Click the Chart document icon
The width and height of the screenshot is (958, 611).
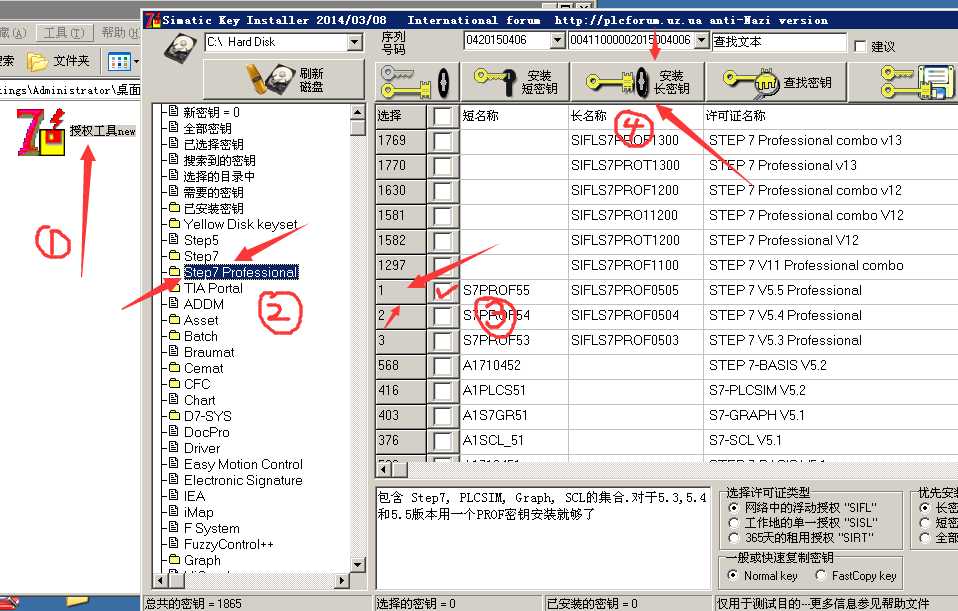(x=174, y=398)
